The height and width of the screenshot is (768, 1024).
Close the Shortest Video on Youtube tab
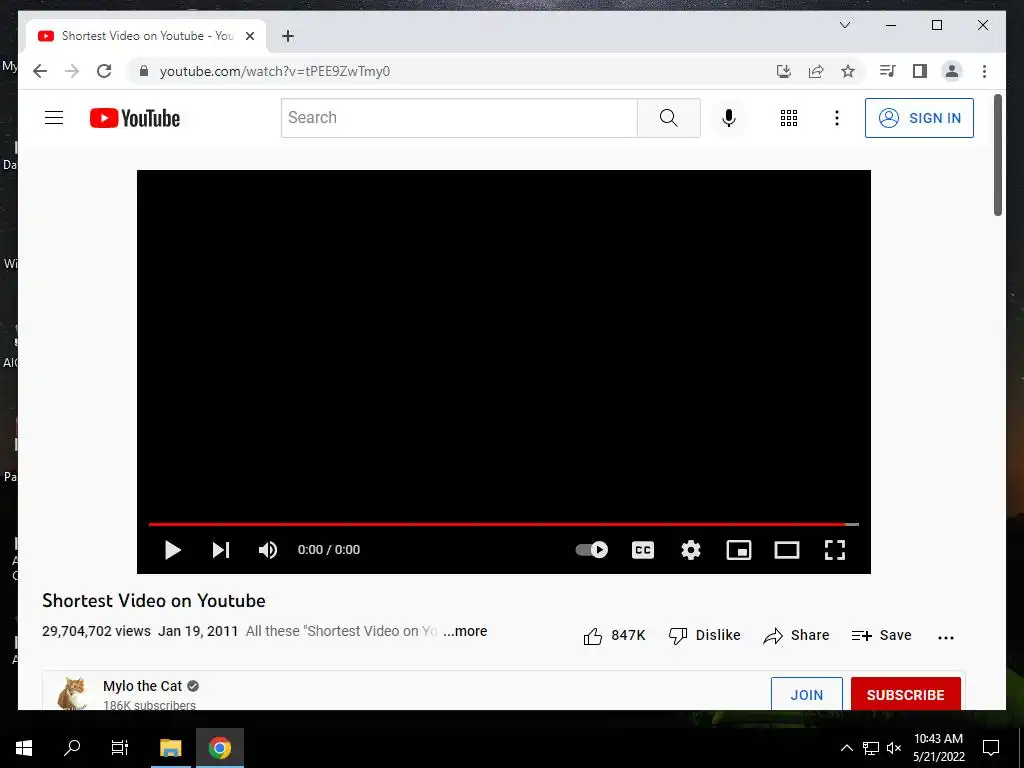point(249,36)
